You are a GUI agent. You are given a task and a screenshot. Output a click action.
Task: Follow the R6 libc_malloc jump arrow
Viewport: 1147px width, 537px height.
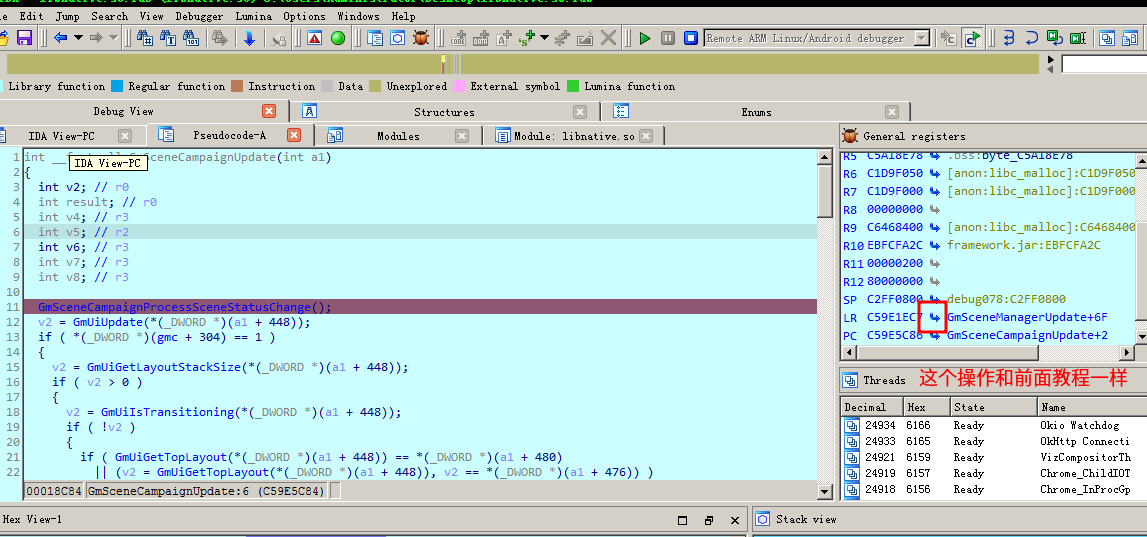(x=934, y=173)
